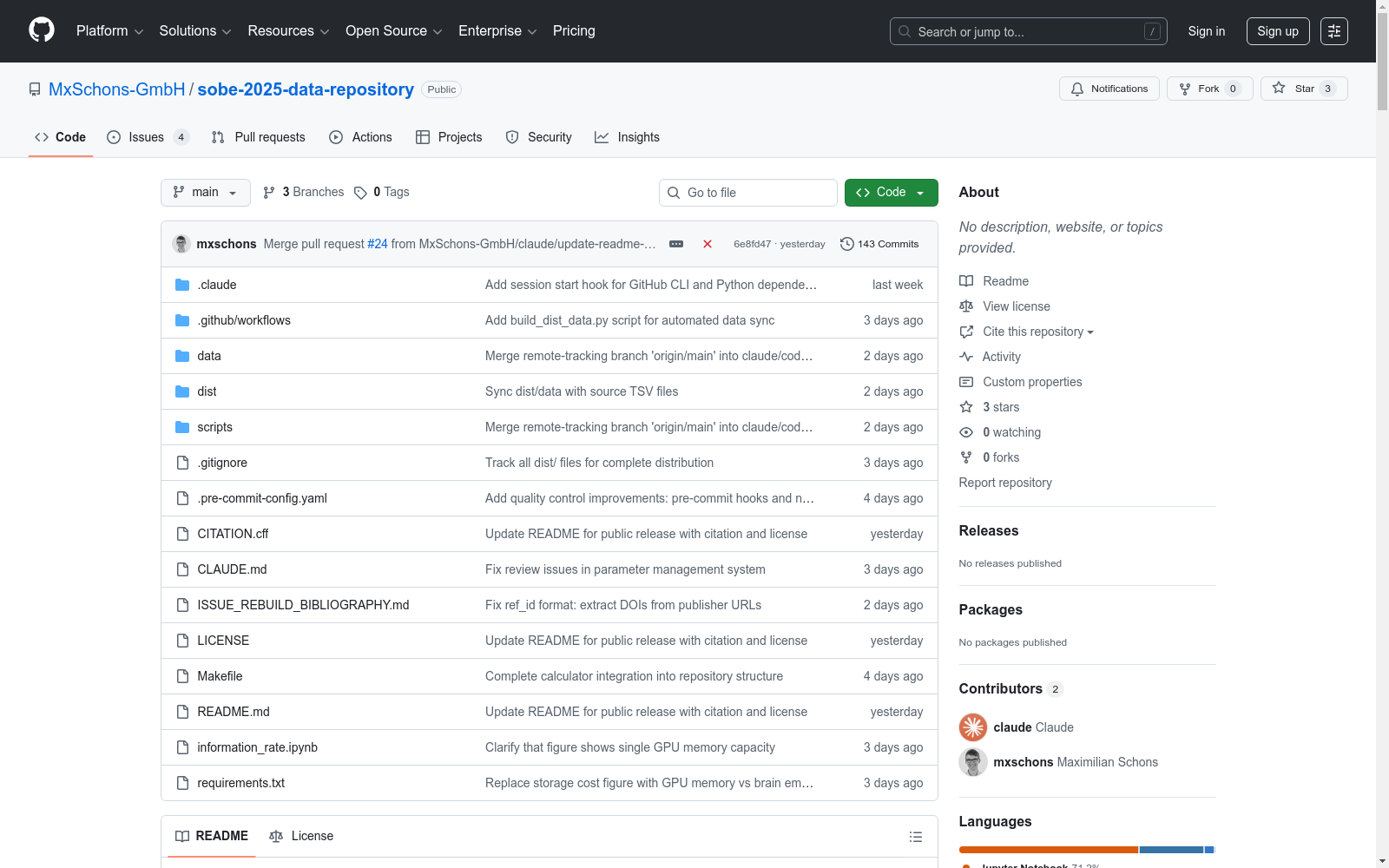Open Activity link in About
Viewport: 1389px width, 868px height.
990,357
